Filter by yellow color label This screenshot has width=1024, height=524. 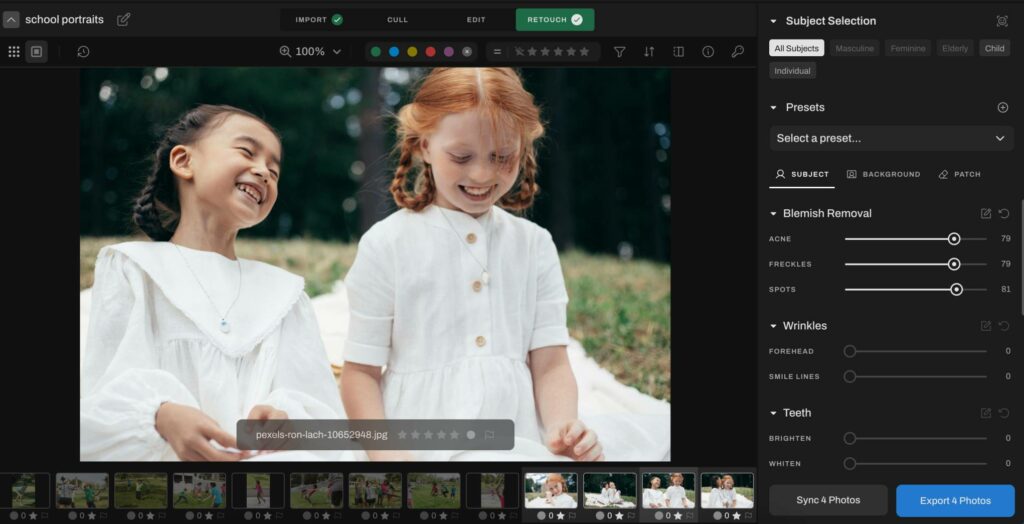tap(412, 52)
